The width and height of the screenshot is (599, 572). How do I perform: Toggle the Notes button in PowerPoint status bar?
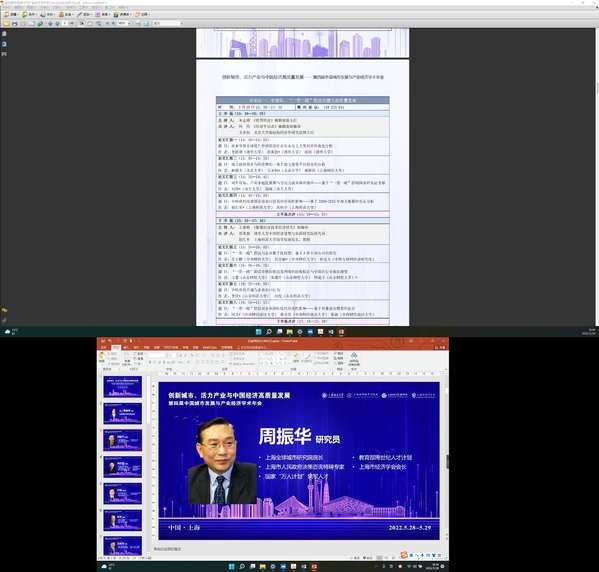pyautogui.click(x=356, y=558)
